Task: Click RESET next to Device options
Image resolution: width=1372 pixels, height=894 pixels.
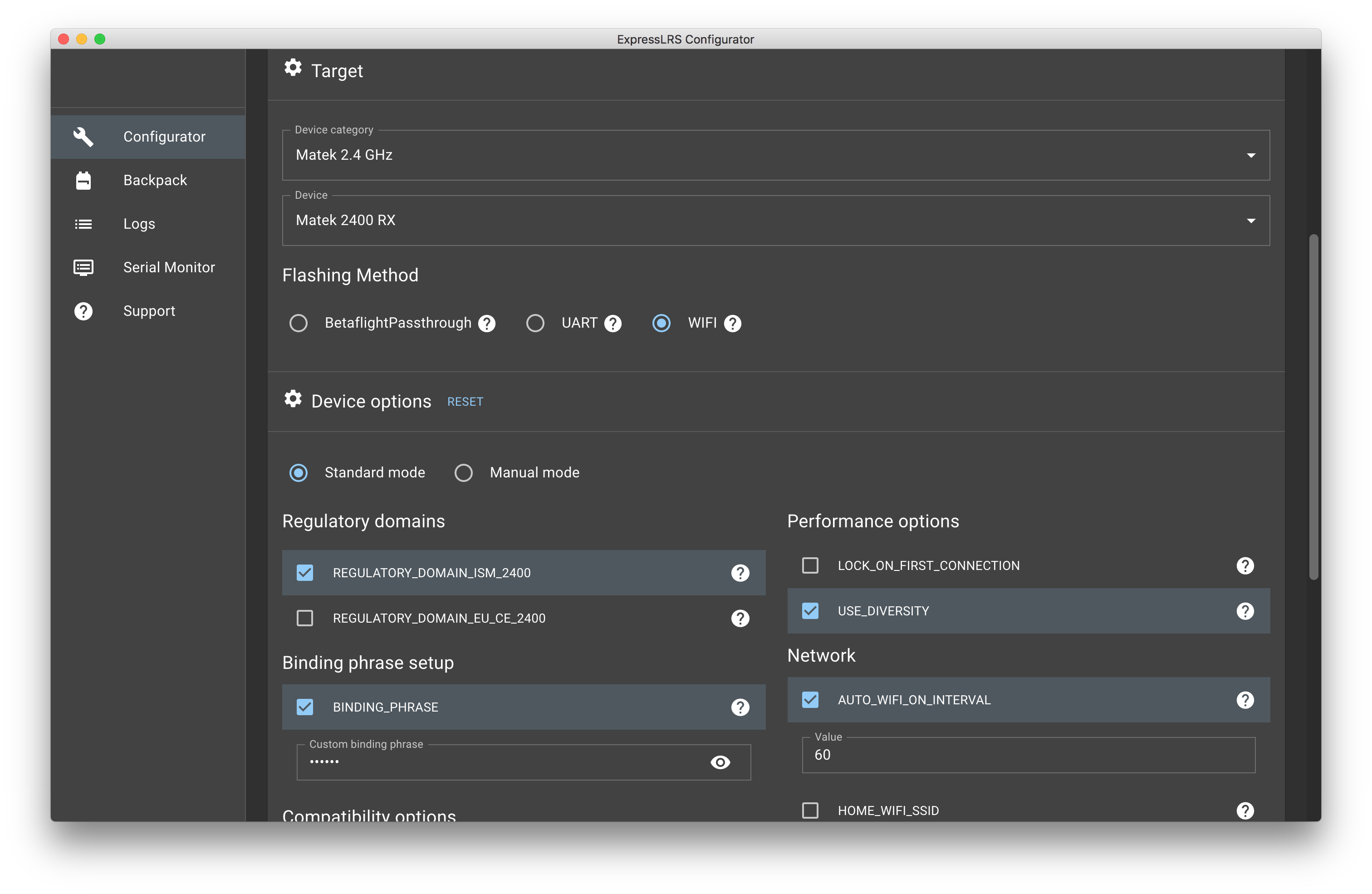Action: 465,401
